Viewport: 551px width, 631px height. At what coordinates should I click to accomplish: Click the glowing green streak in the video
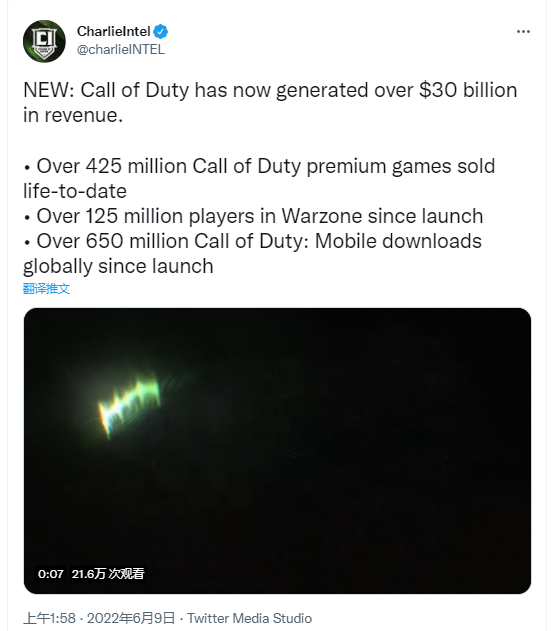tap(129, 406)
